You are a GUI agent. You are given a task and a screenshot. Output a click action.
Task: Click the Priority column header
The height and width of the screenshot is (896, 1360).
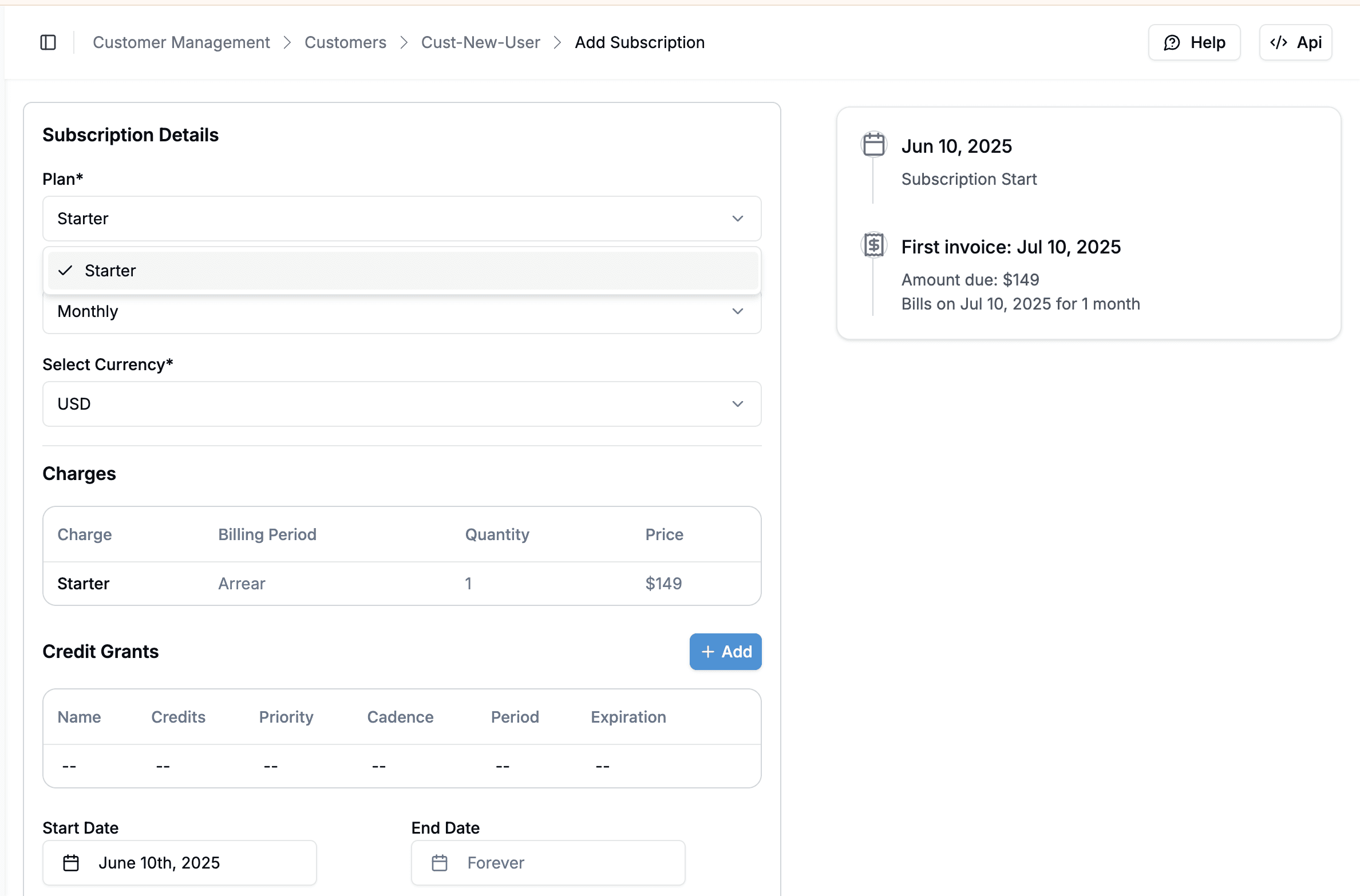click(286, 717)
